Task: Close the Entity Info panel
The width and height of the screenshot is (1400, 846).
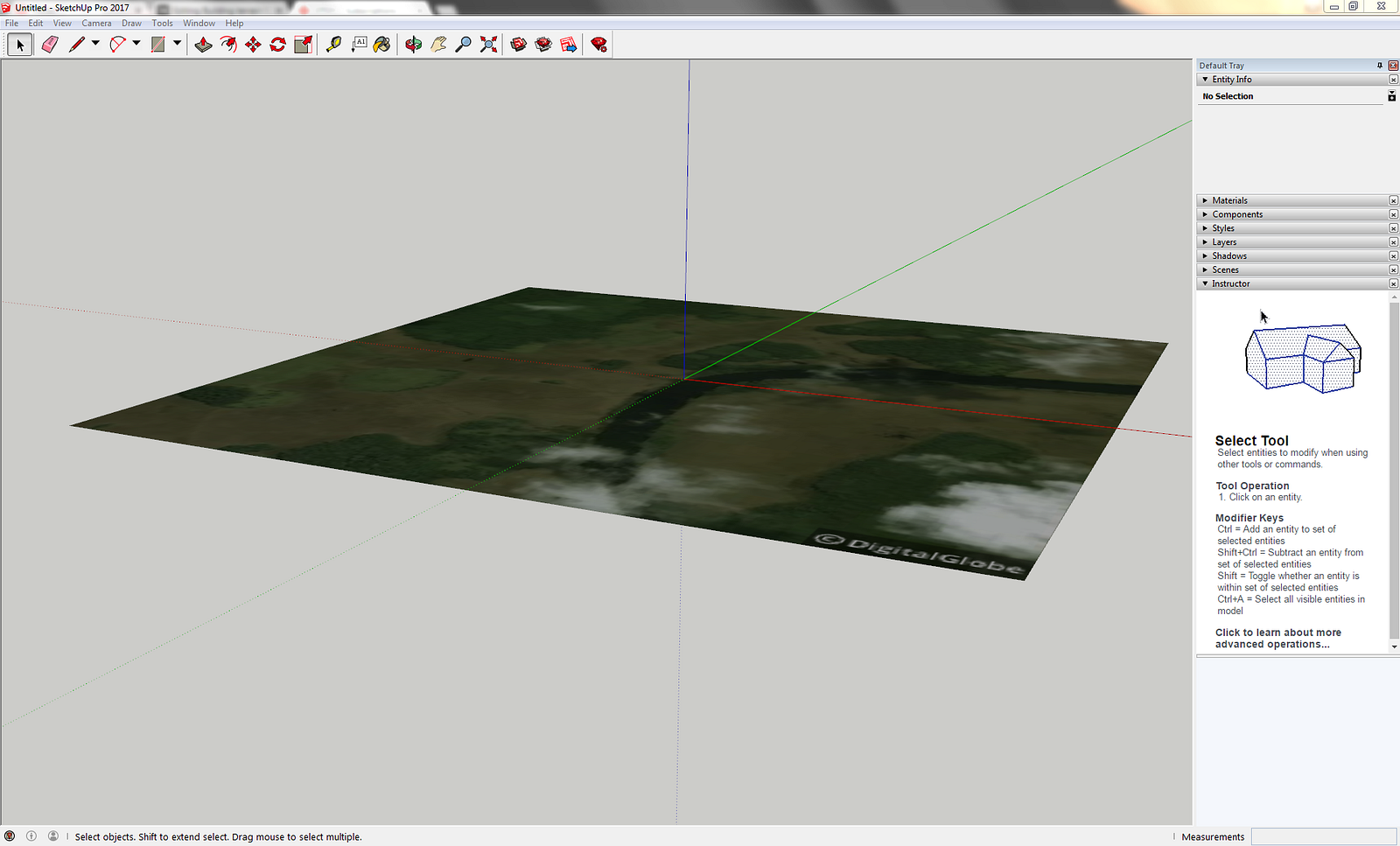Action: click(x=1393, y=80)
